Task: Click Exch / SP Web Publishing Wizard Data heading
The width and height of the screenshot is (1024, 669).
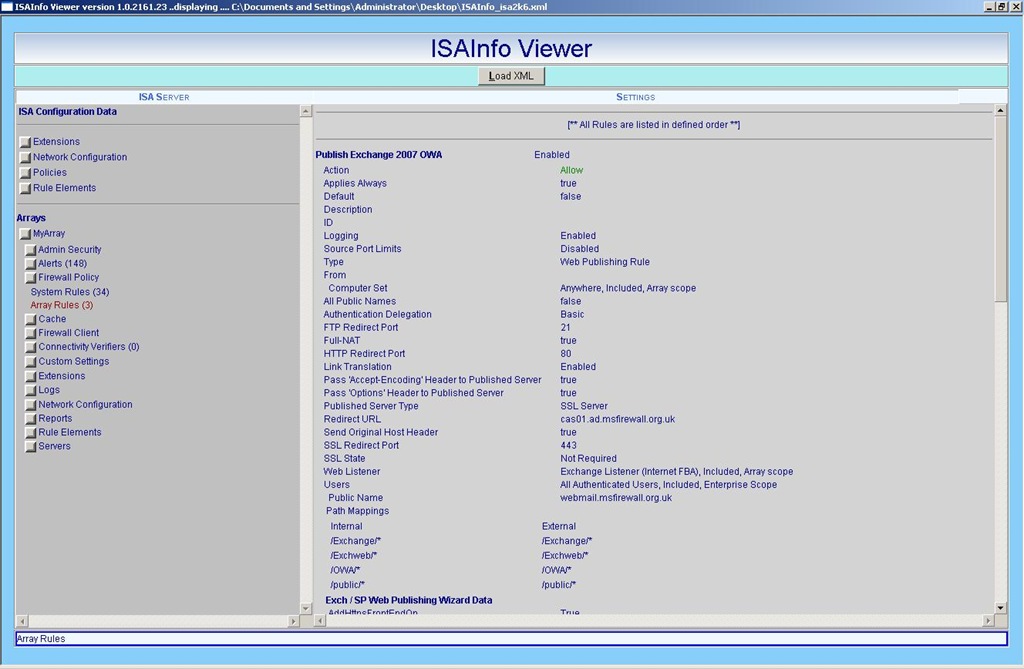Action: coord(409,600)
